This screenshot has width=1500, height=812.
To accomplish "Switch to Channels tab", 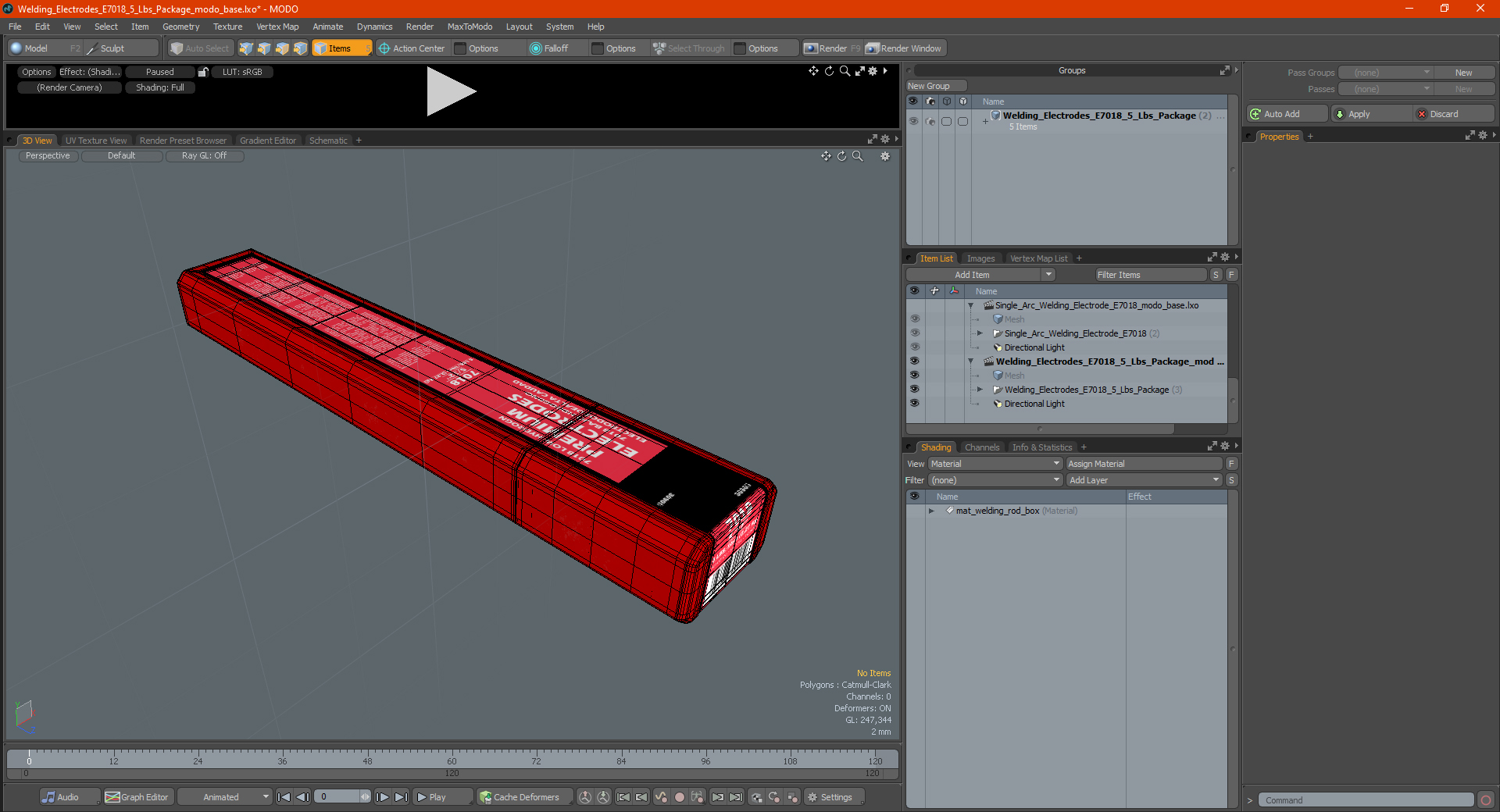I will (982, 447).
